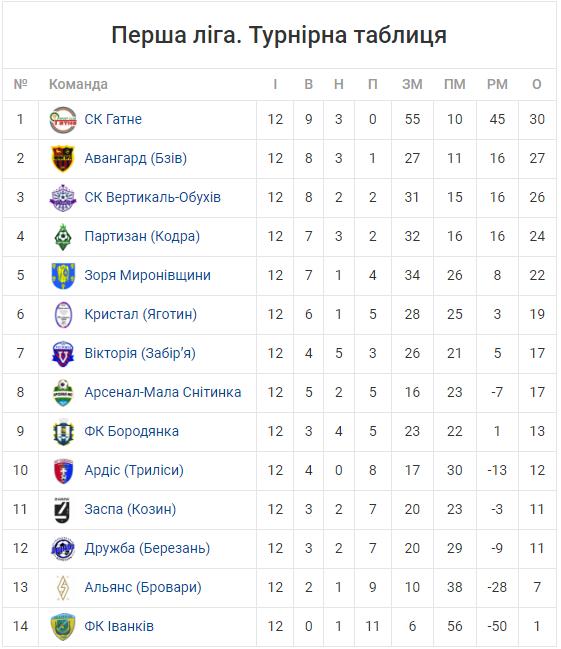Open the Заспа (Козин) team link
Screen dimensions: 561x649
[130, 509]
